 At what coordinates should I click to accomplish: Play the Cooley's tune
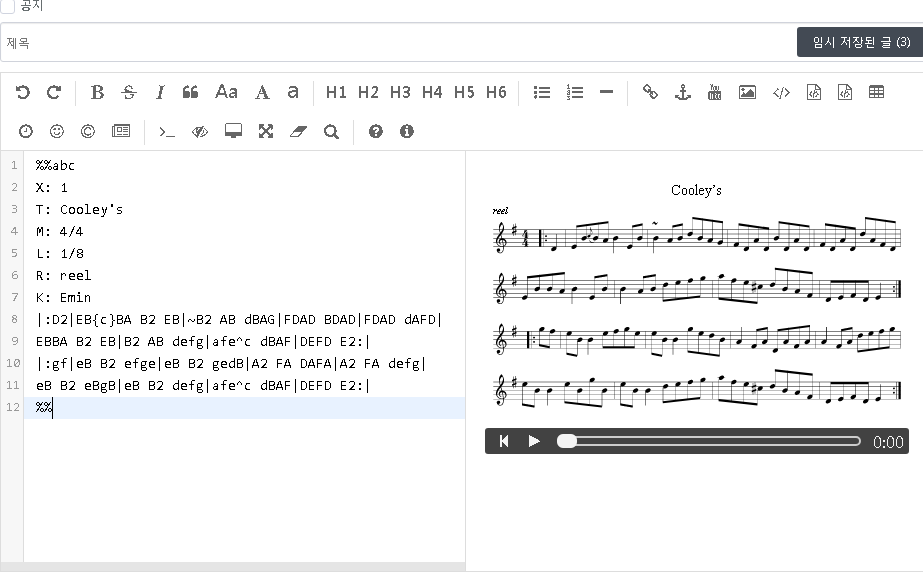click(x=534, y=441)
